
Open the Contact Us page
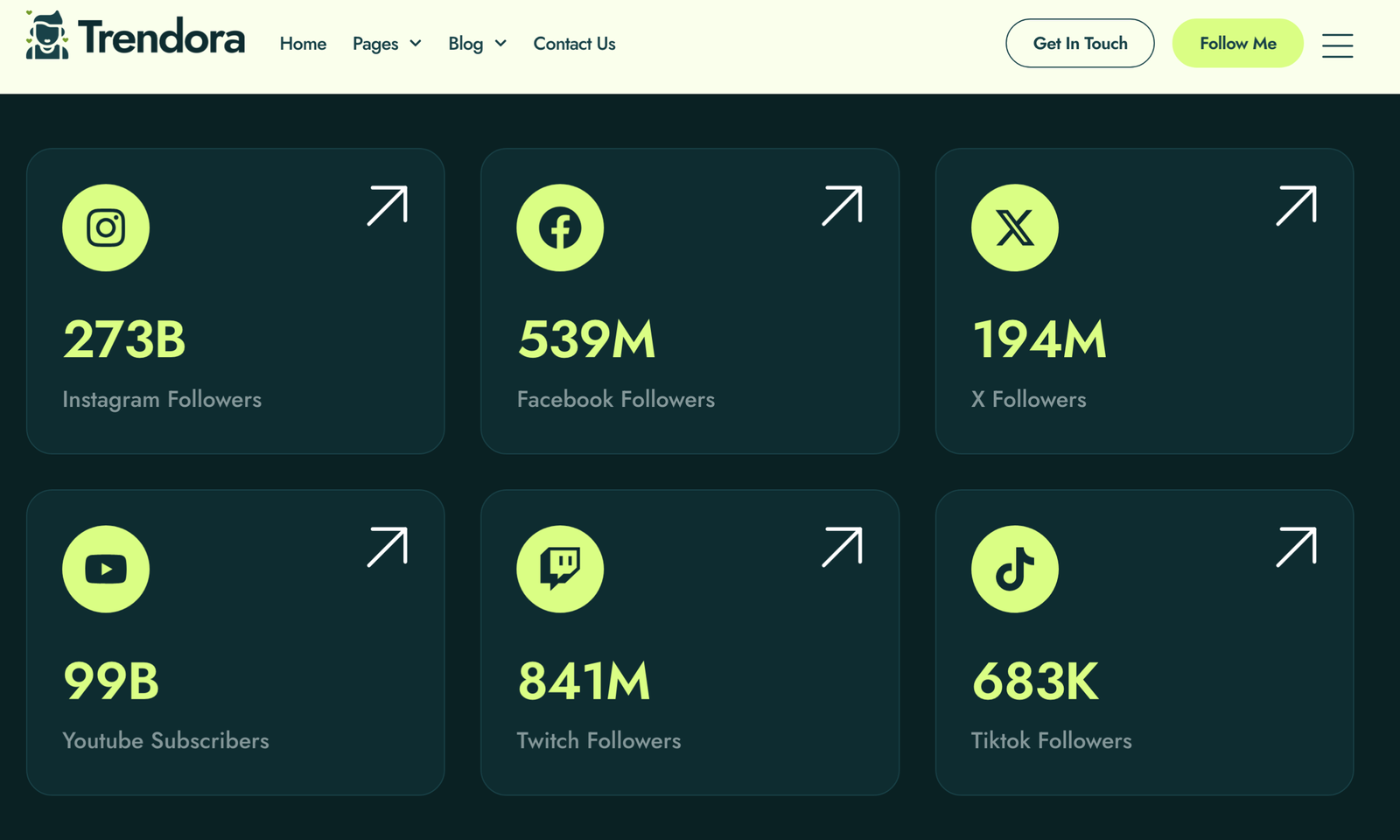[x=574, y=44]
